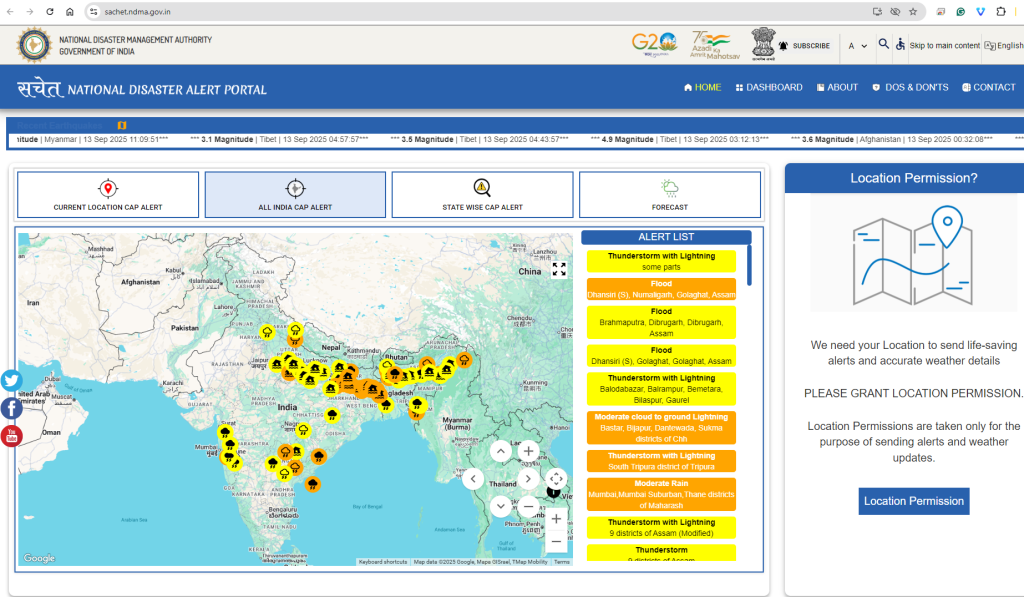Pause the earthquake ticker with the orange icon
Image resolution: width=1024 pixels, height=597 pixels.
[122, 125]
